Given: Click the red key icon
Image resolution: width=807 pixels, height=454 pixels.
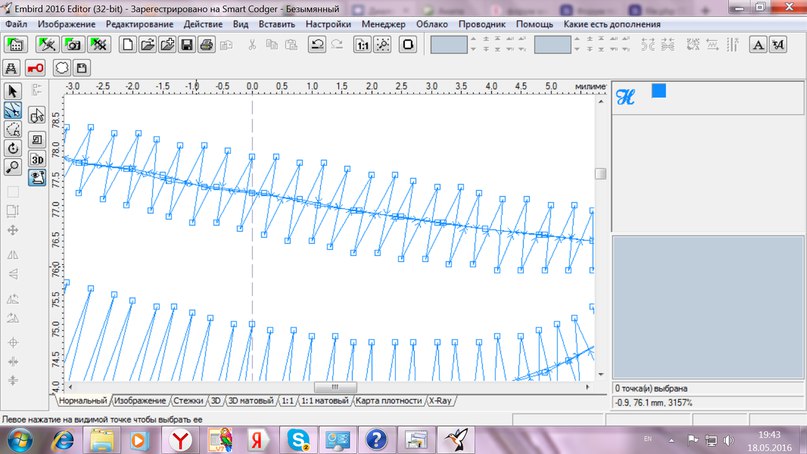Looking at the screenshot, I should click(36, 68).
